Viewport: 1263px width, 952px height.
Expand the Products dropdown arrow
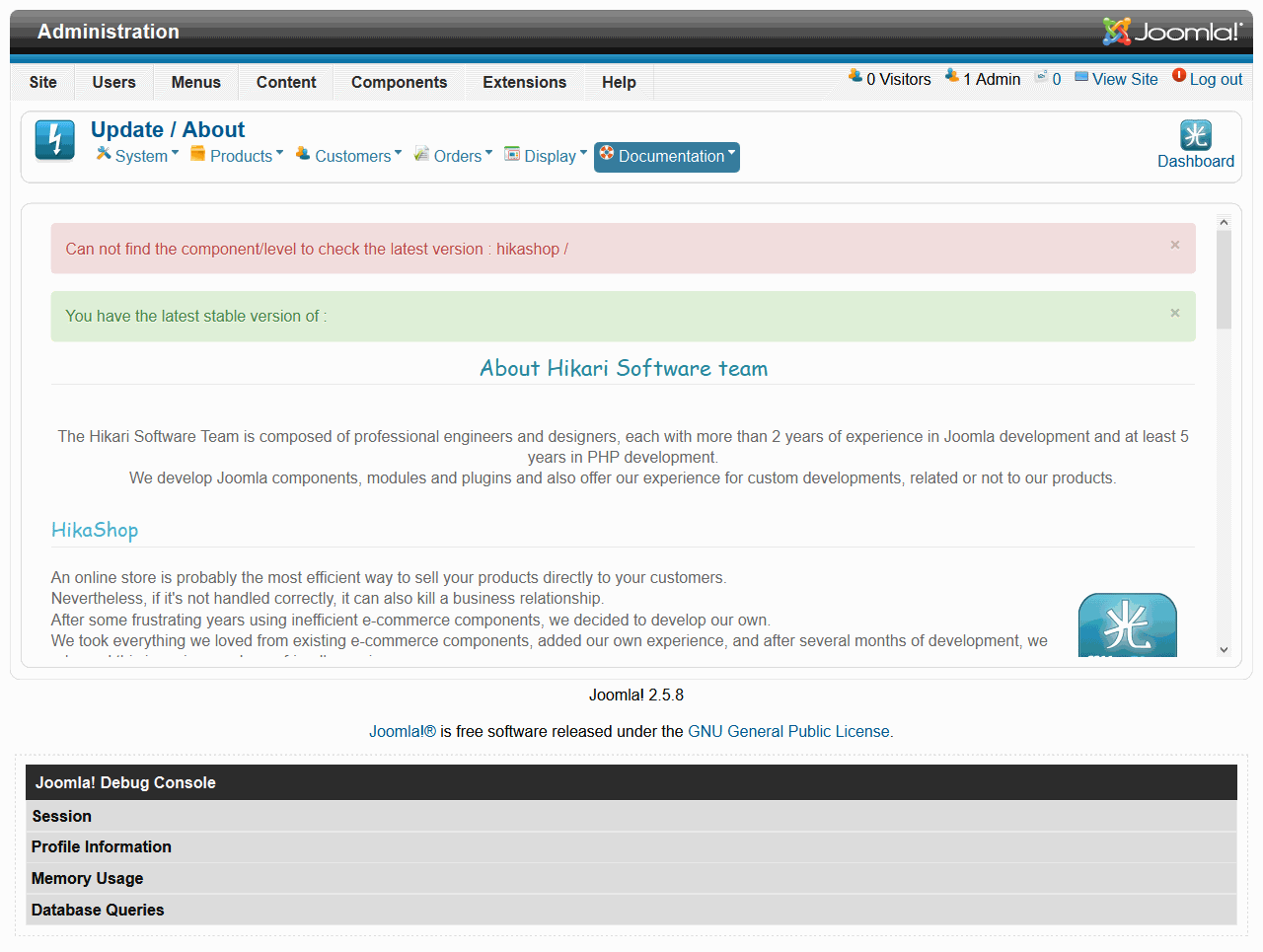pos(280,153)
